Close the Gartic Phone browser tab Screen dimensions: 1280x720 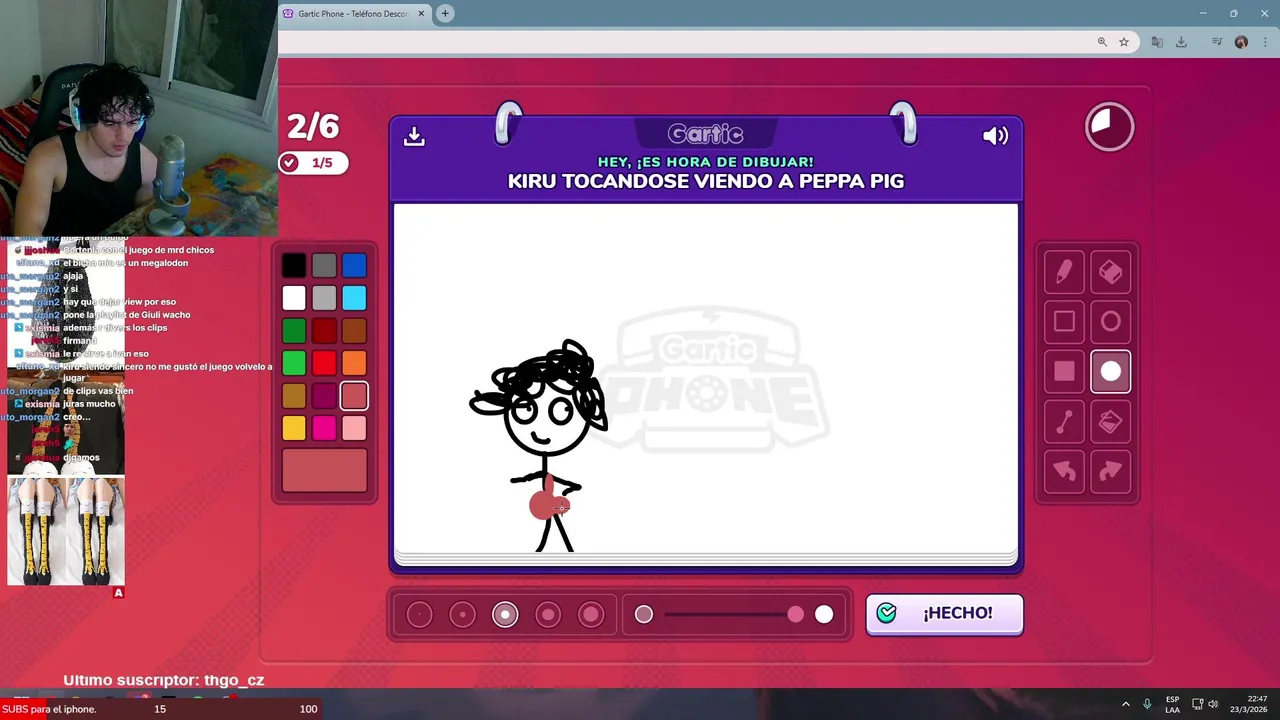(421, 14)
